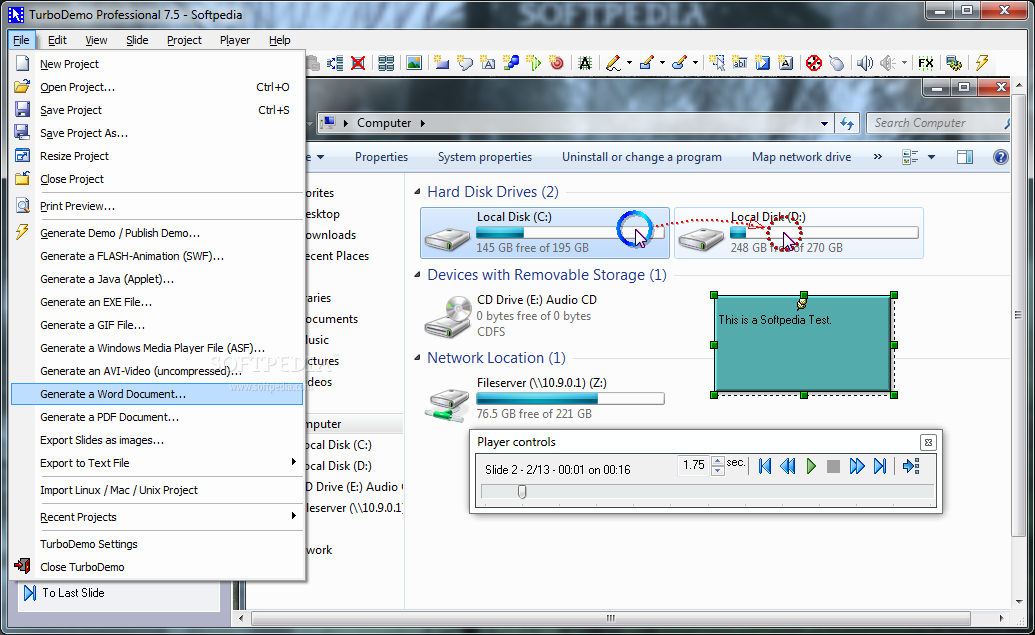Image resolution: width=1035 pixels, height=635 pixels.
Task: Open eraser brush tool dropdown arrow
Action: click(695, 63)
